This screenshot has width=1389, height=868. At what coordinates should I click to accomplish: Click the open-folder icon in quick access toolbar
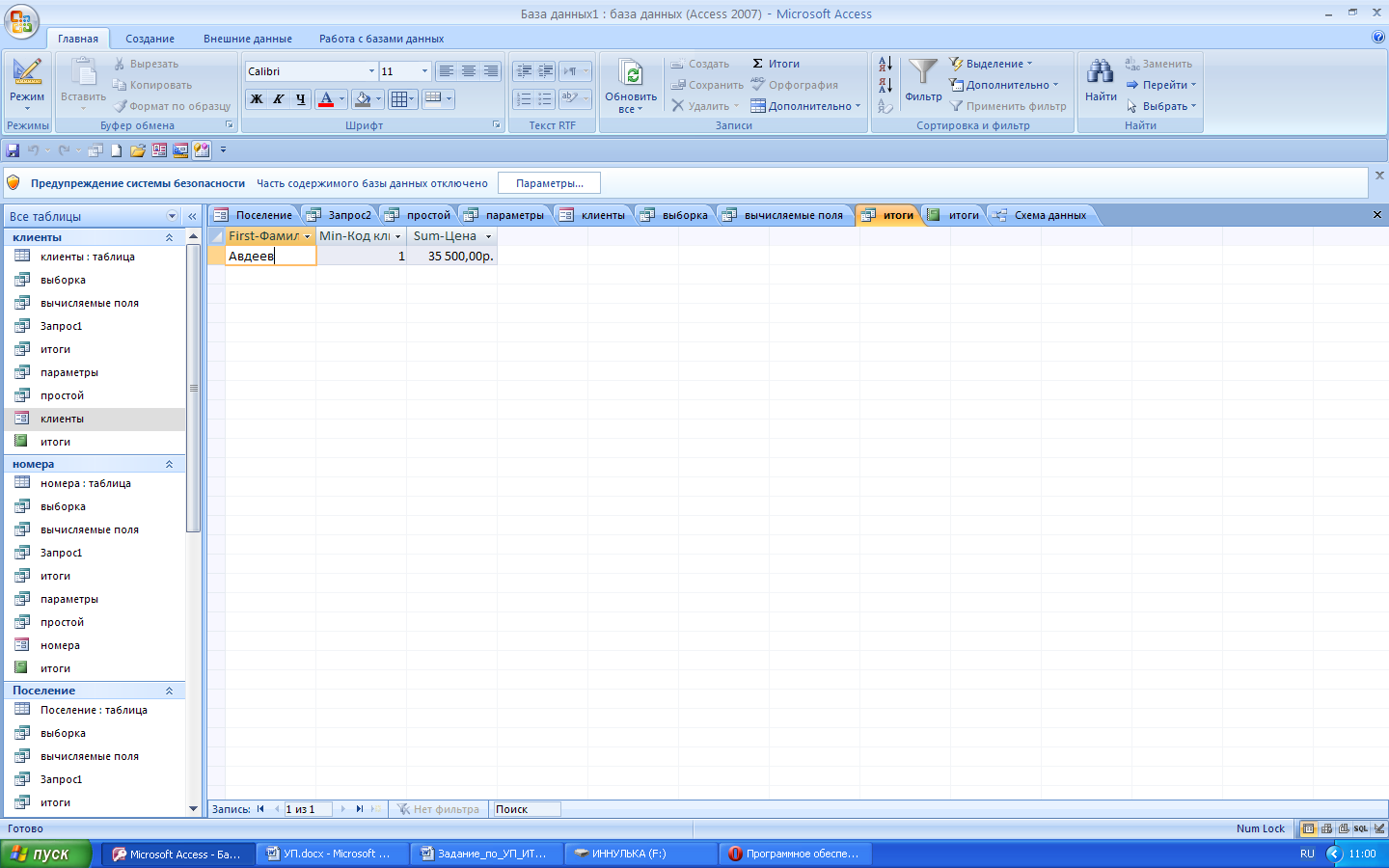[138, 150]
